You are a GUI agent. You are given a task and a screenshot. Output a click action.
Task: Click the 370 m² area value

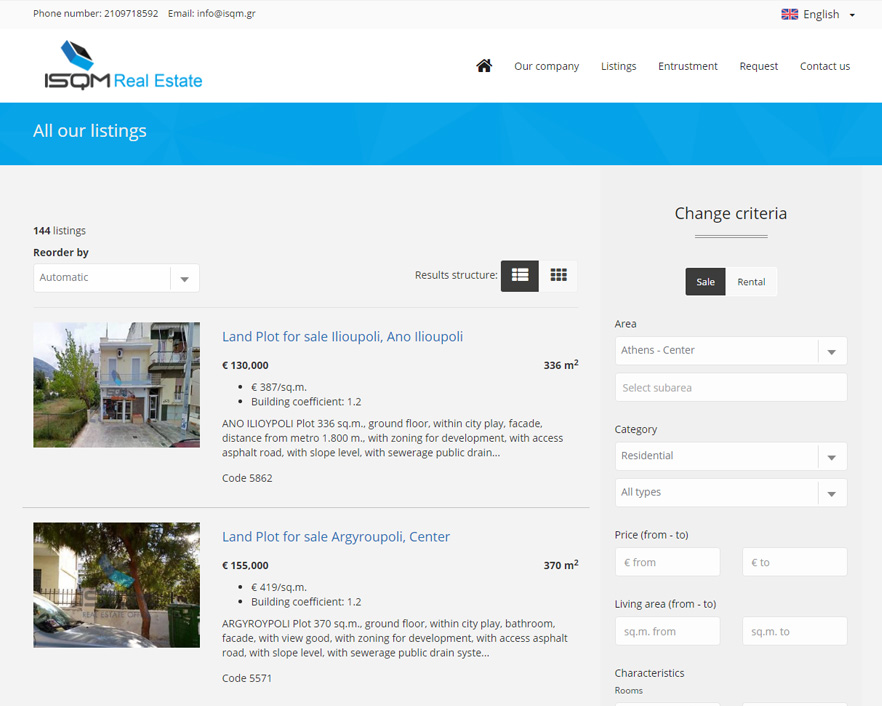561,565
